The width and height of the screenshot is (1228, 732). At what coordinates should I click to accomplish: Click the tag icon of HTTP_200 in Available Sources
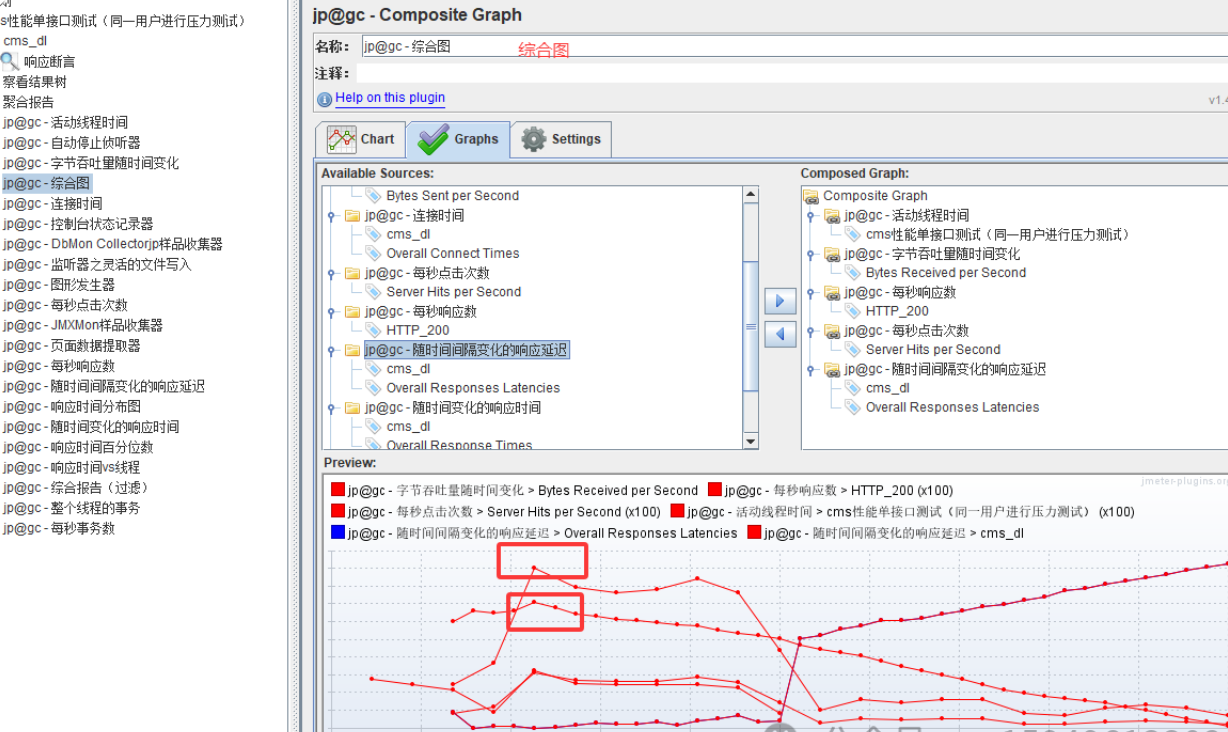(x=373, y=330)
